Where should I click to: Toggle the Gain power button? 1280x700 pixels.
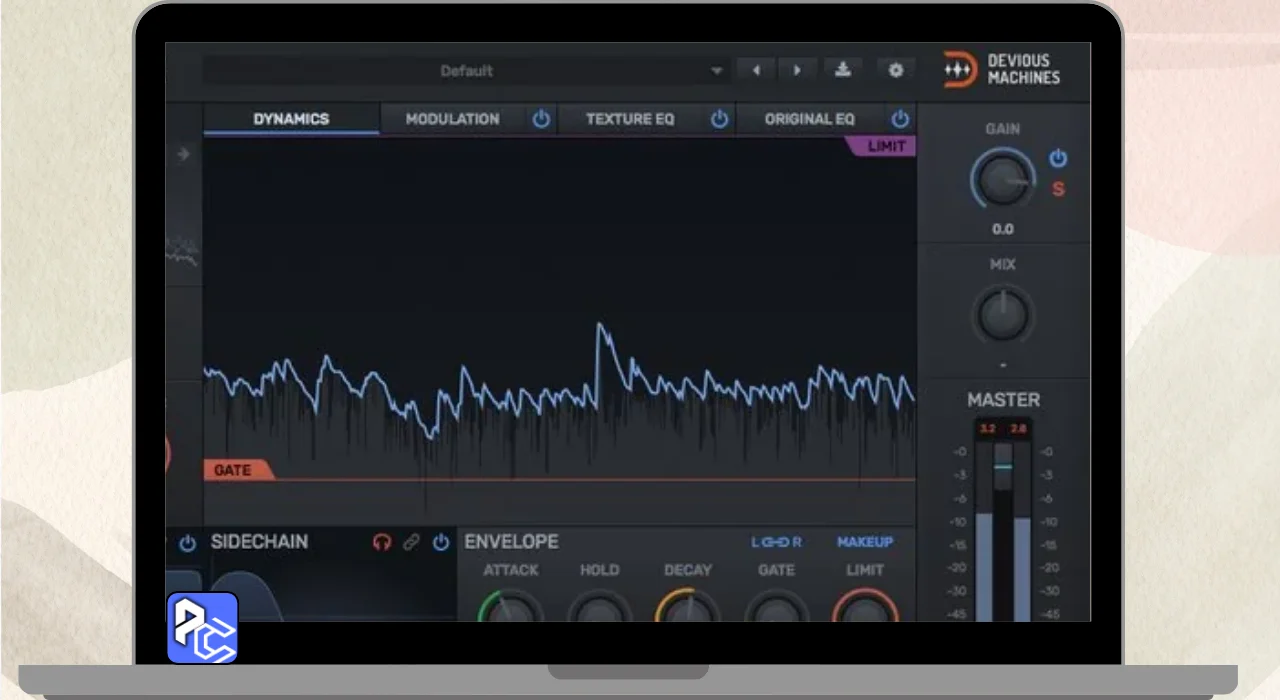[x=1058, y=158]
